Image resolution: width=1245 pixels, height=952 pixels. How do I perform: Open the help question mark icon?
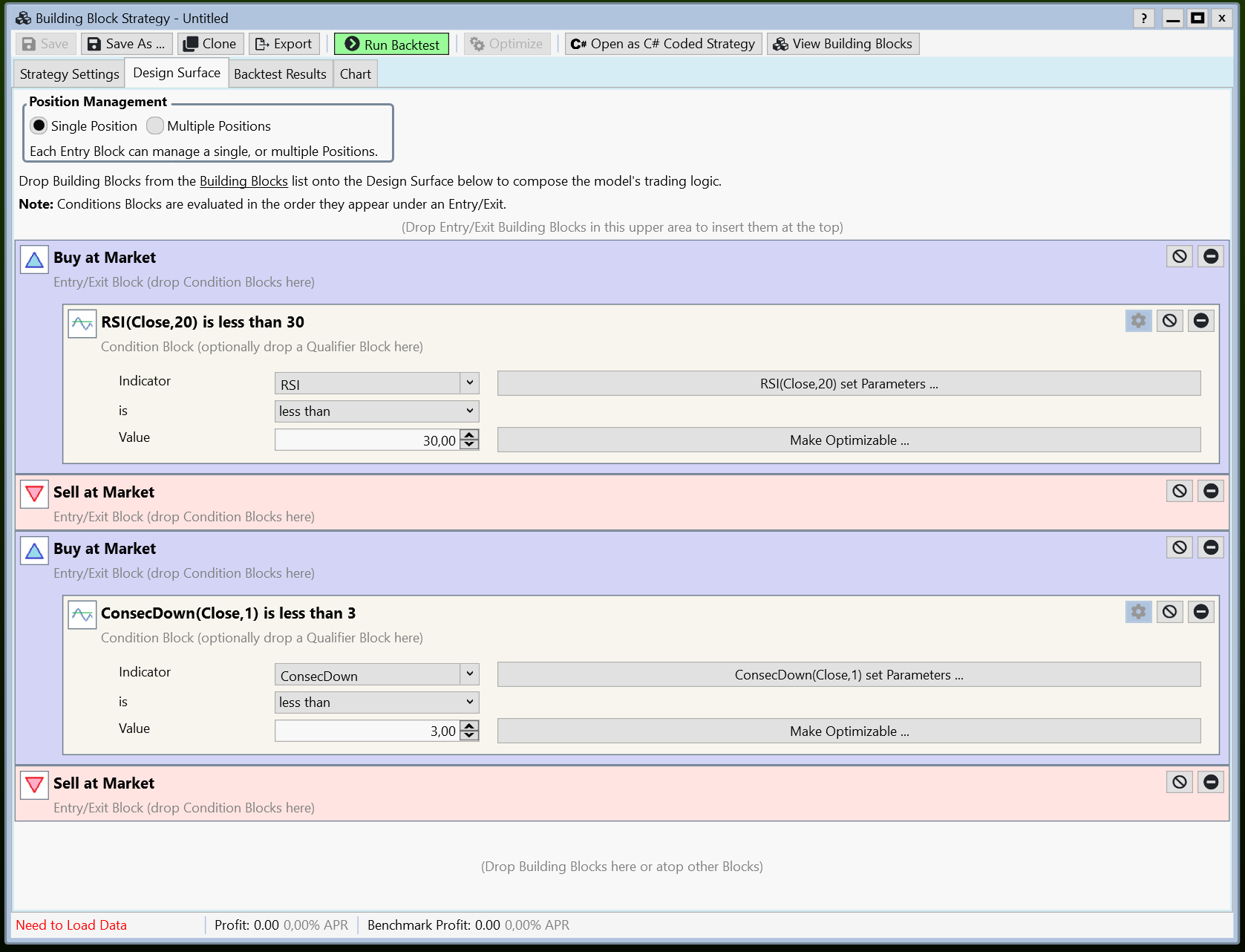pos(1143,18)
